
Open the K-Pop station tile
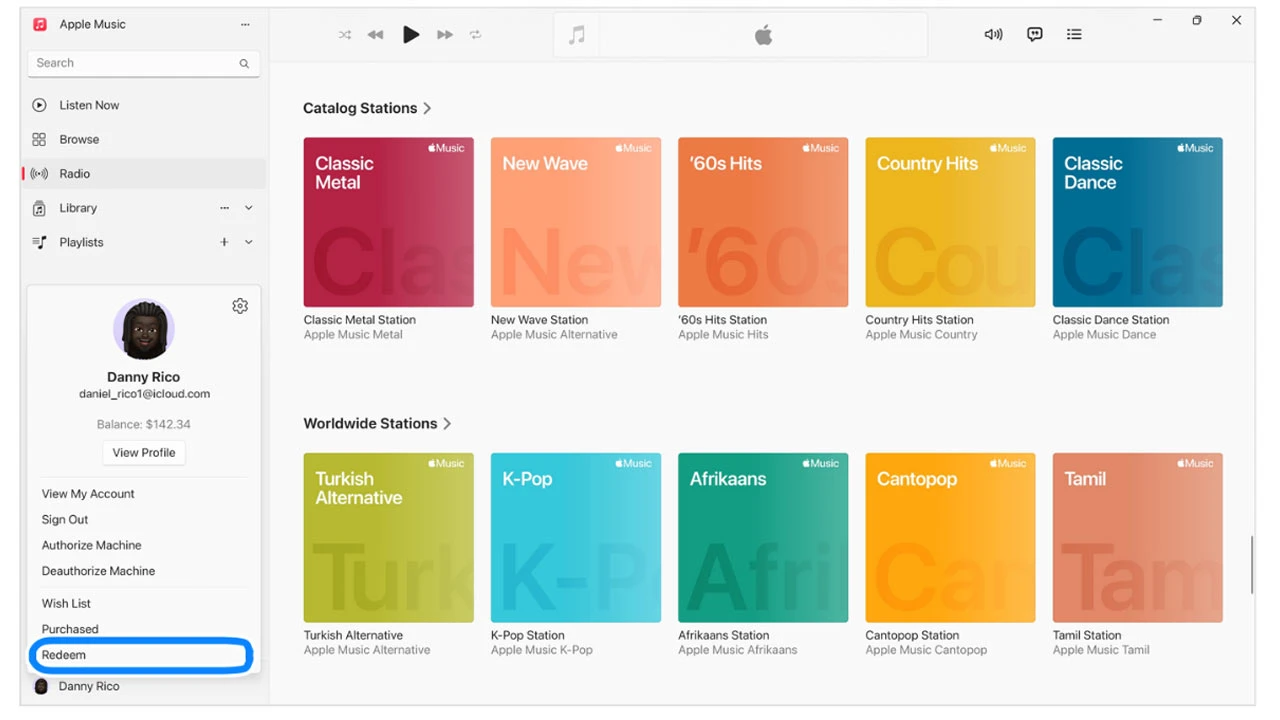[x=576, y=538]
